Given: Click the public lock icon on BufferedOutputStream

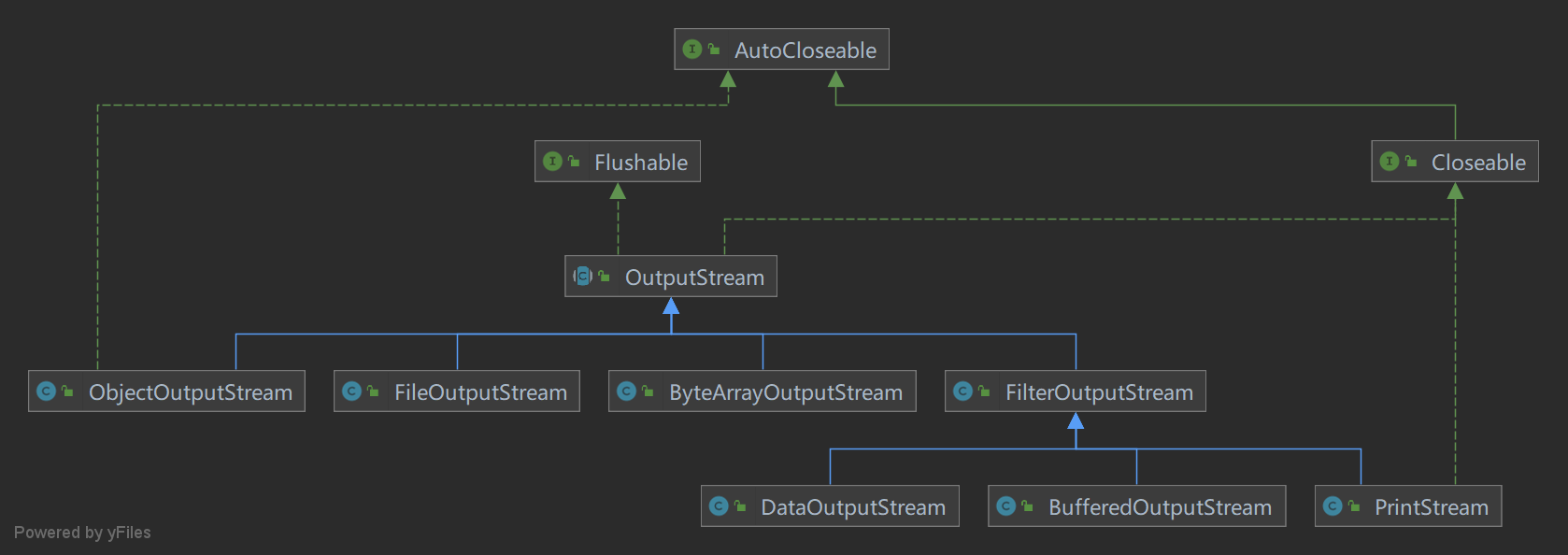Looking at the screenshot, I should [1027, 506].
